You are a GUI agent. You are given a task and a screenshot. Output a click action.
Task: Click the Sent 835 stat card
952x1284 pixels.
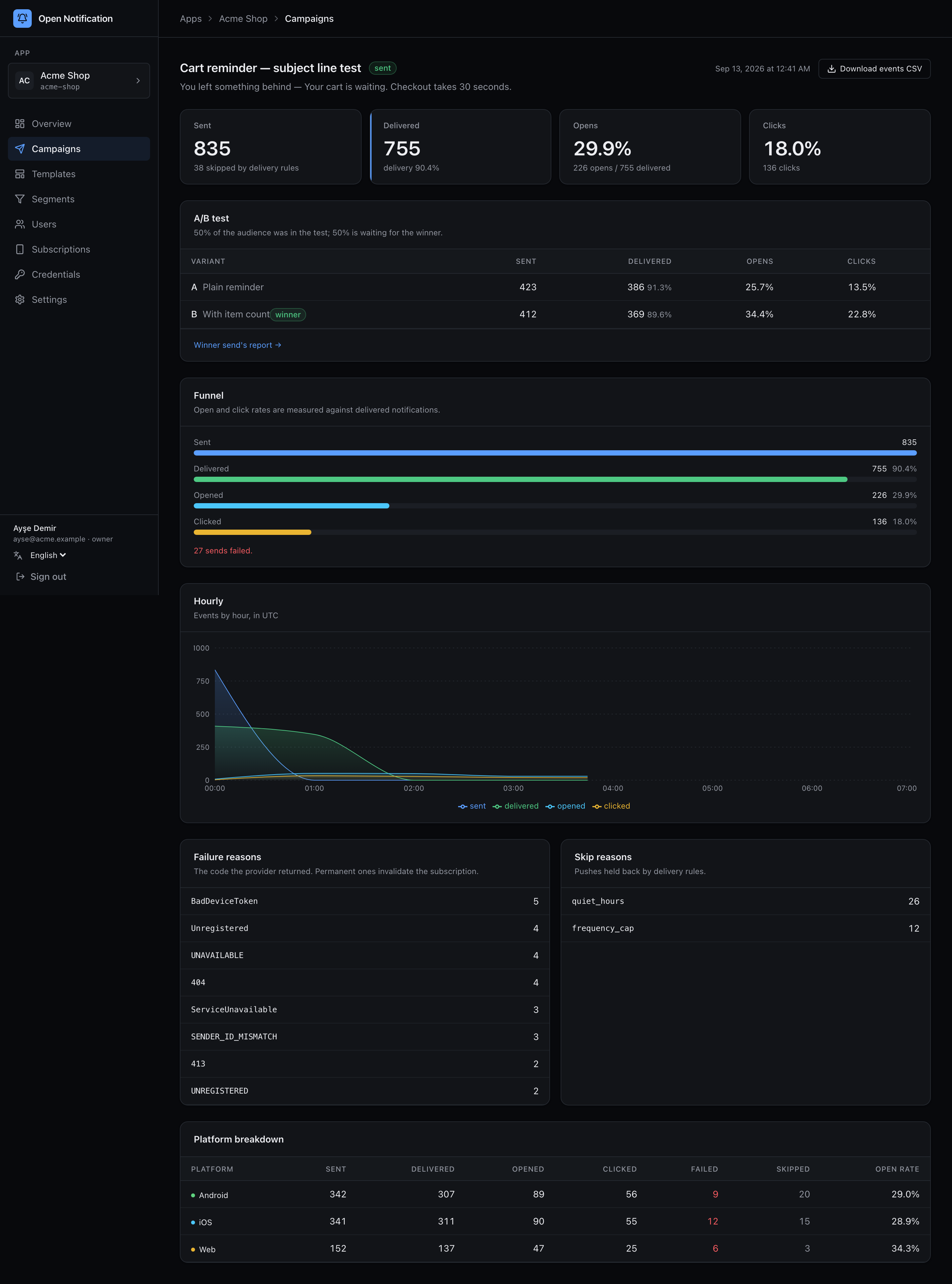pos(271,147)
